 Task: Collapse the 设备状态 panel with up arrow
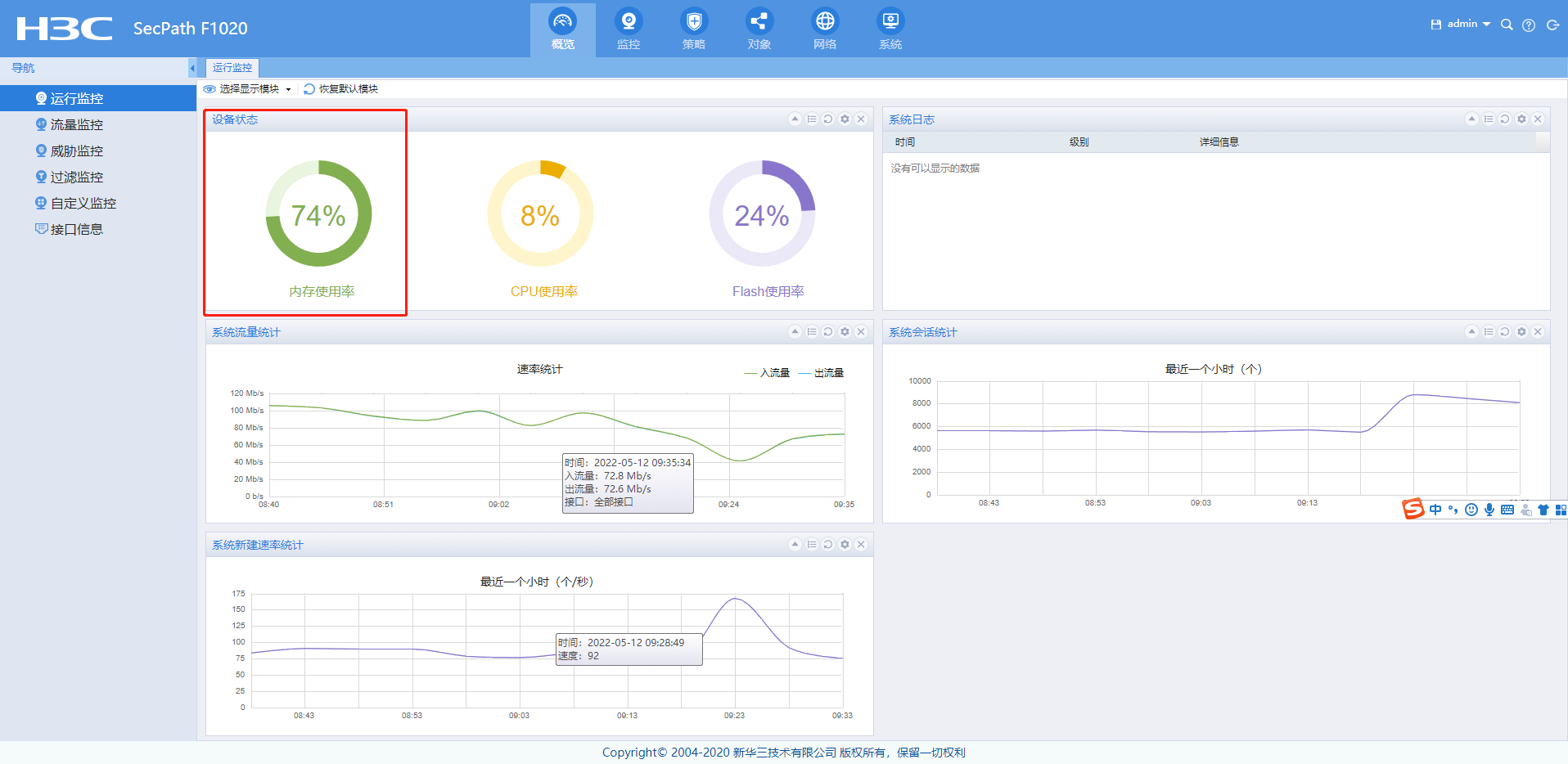795,119
